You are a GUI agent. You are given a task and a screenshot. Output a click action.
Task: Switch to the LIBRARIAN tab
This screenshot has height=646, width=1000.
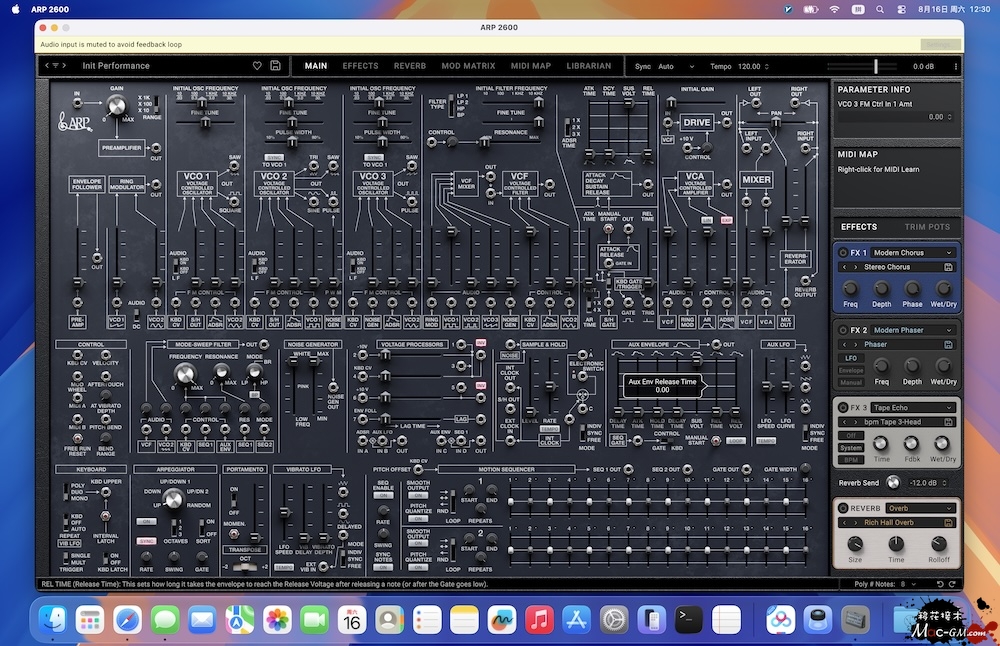pyautogui.click(x=589, y=66)
